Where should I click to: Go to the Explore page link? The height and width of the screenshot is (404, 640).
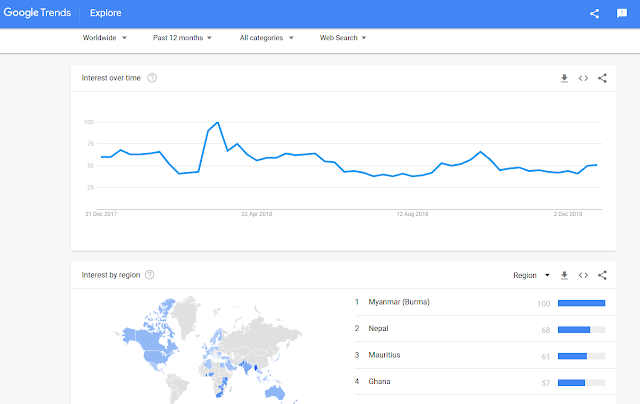106,13
